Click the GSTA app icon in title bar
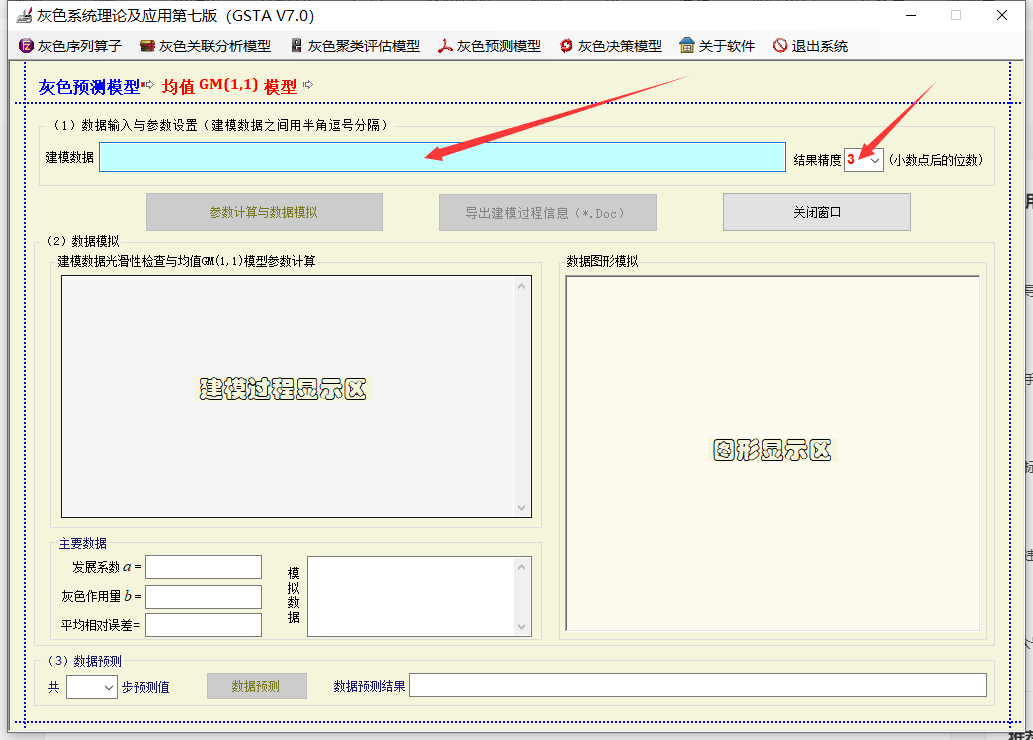Screen dimensions: 1033x740 (x=24, y=14)
